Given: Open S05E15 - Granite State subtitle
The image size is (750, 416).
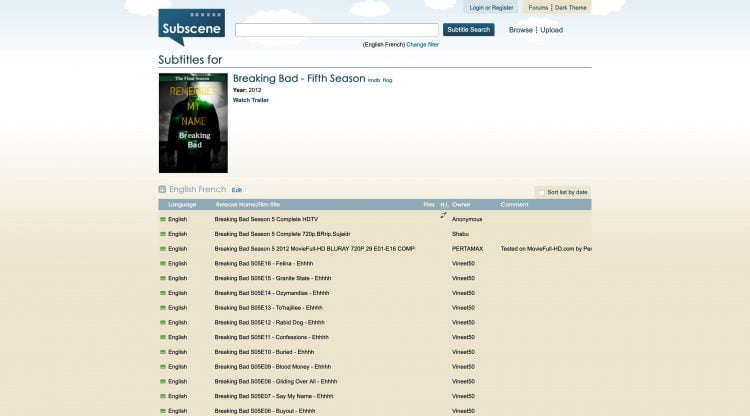Looking at the screenshot, I should point(273,278).
